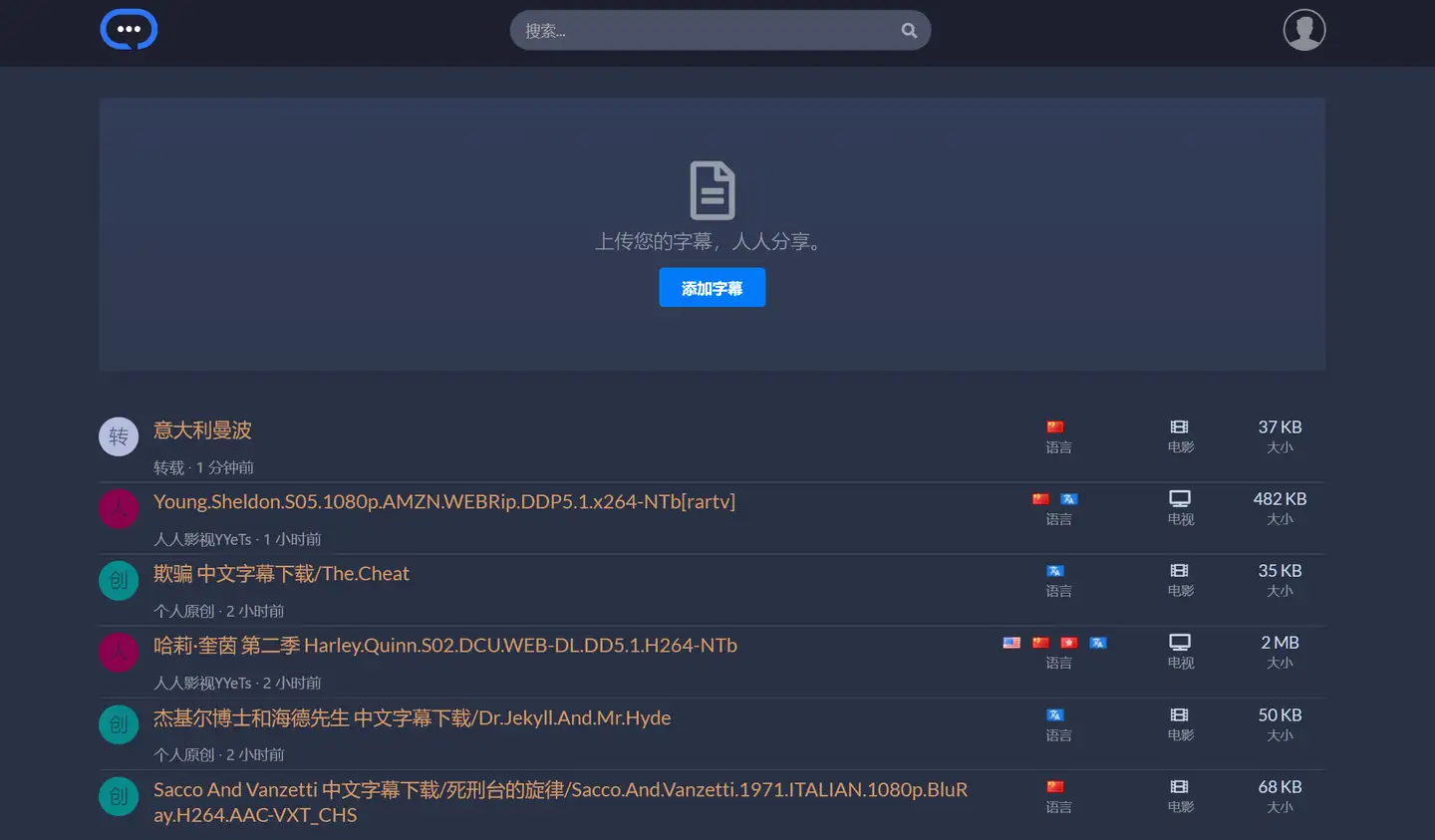Click the document icon above upload prompt
Image resolution: width=1435 pixels, height=840 pixels.
[713, 190]
